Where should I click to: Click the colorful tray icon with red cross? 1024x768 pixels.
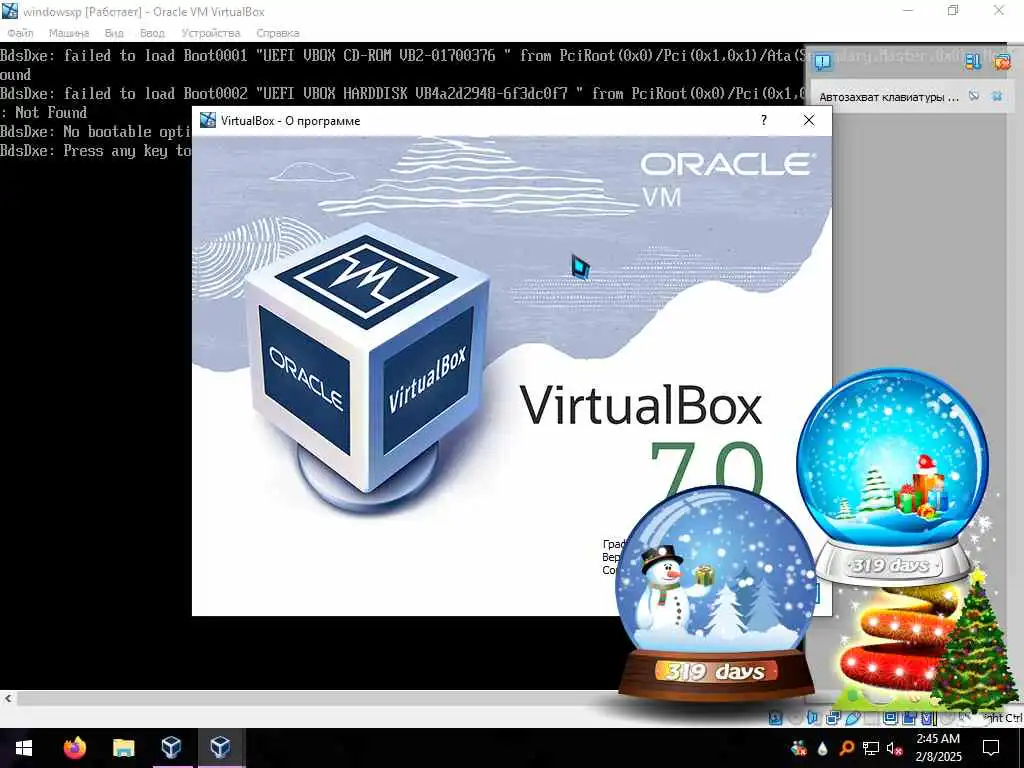pos(799,748)
